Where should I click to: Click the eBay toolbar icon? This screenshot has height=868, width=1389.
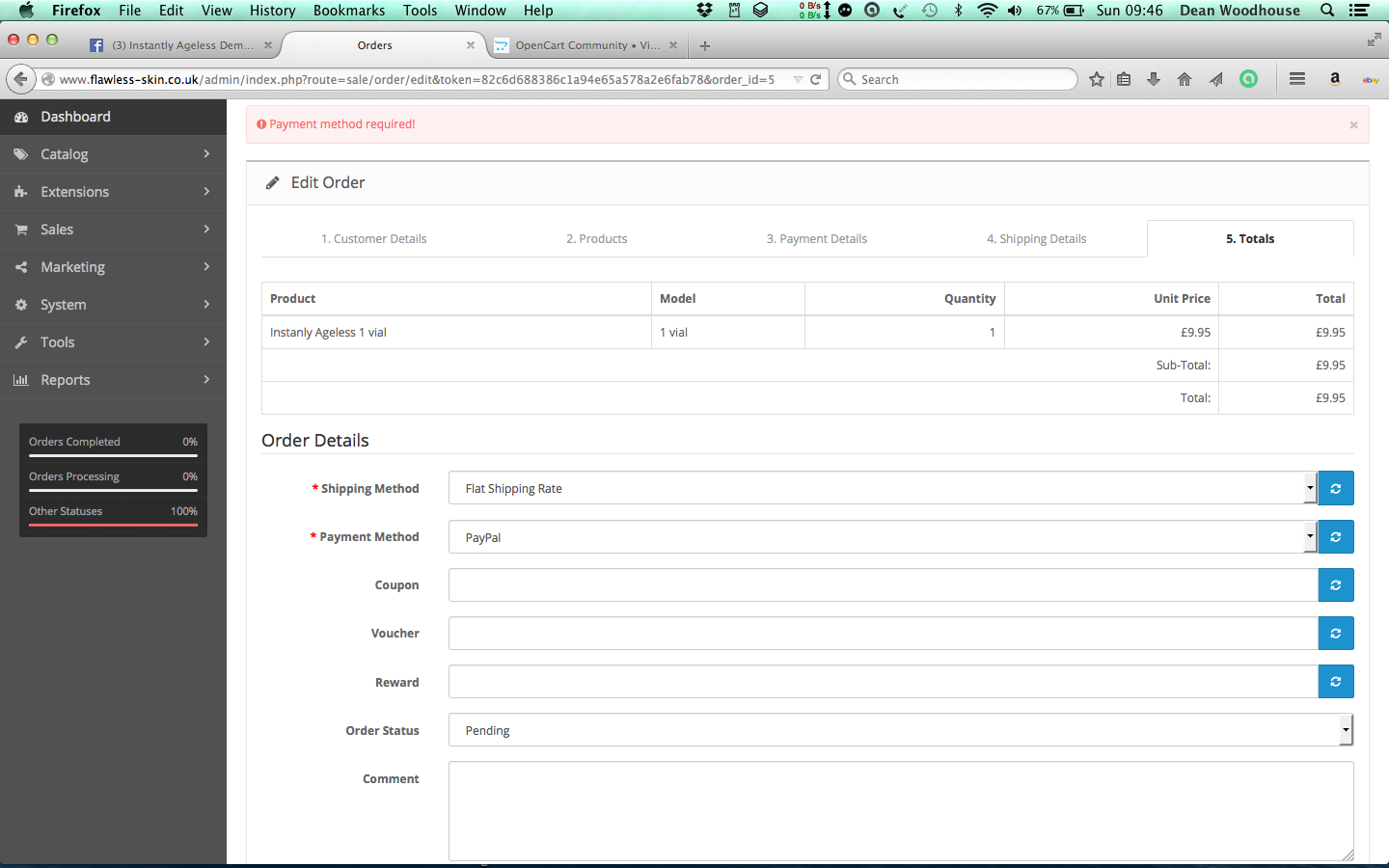pyautogui.click(x=1371, y=80)
